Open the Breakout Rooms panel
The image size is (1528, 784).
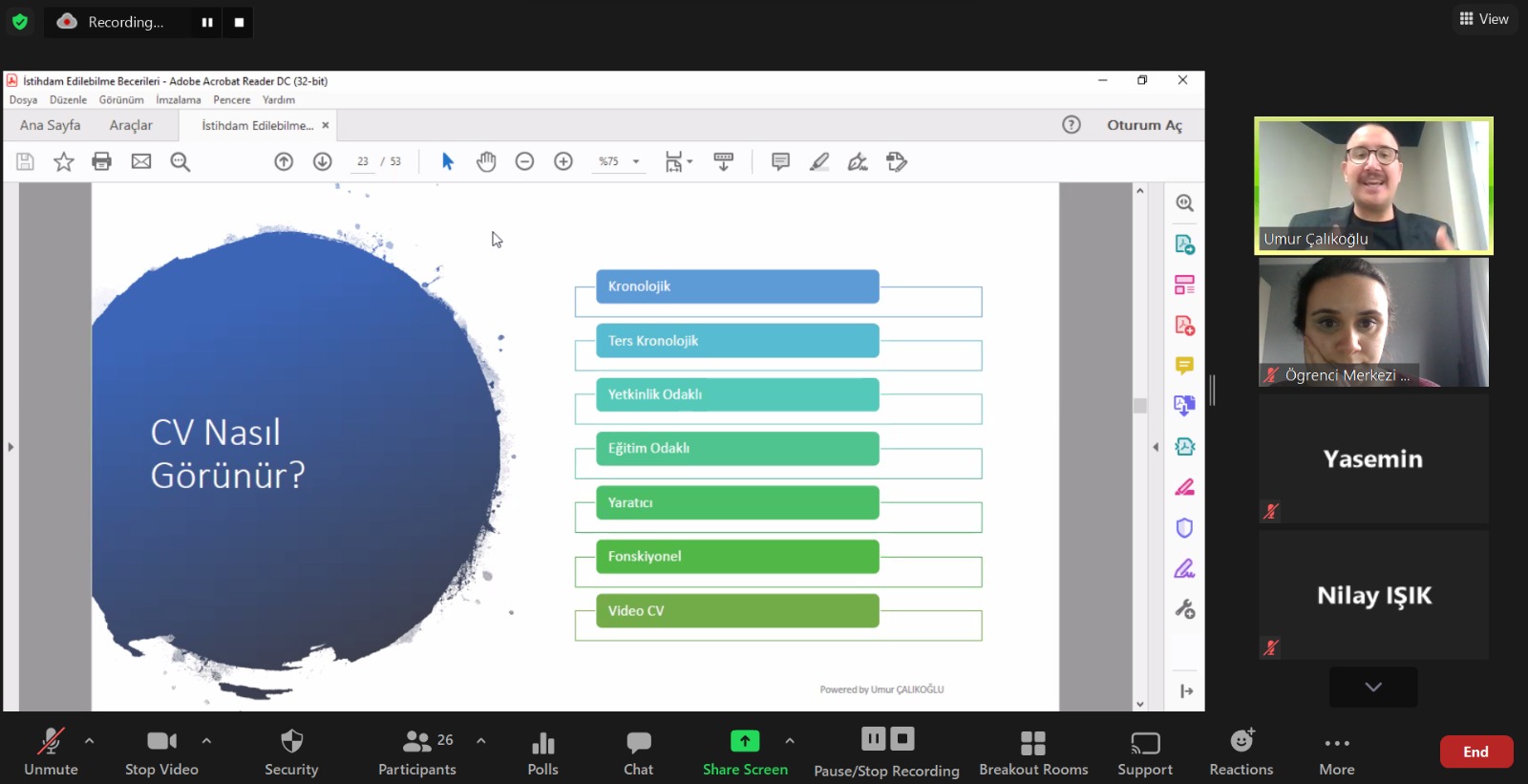[1032, 752]
